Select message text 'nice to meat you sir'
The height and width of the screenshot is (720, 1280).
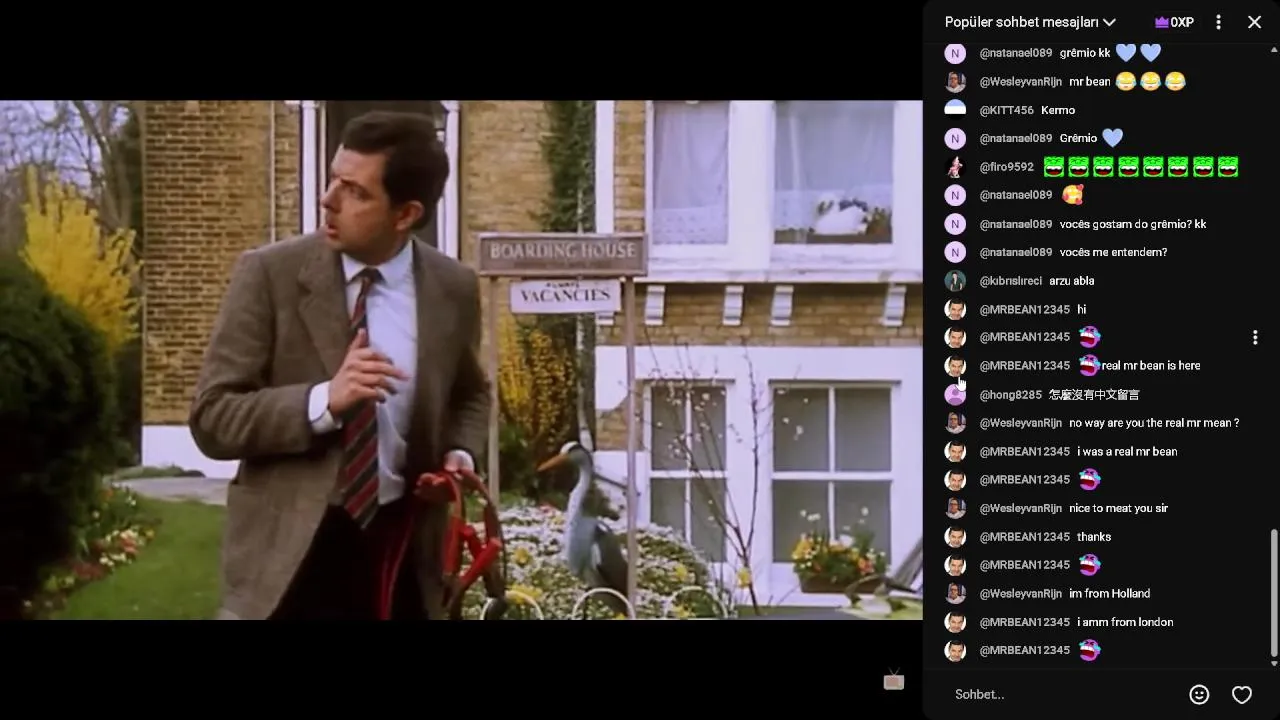[1118, 508]
